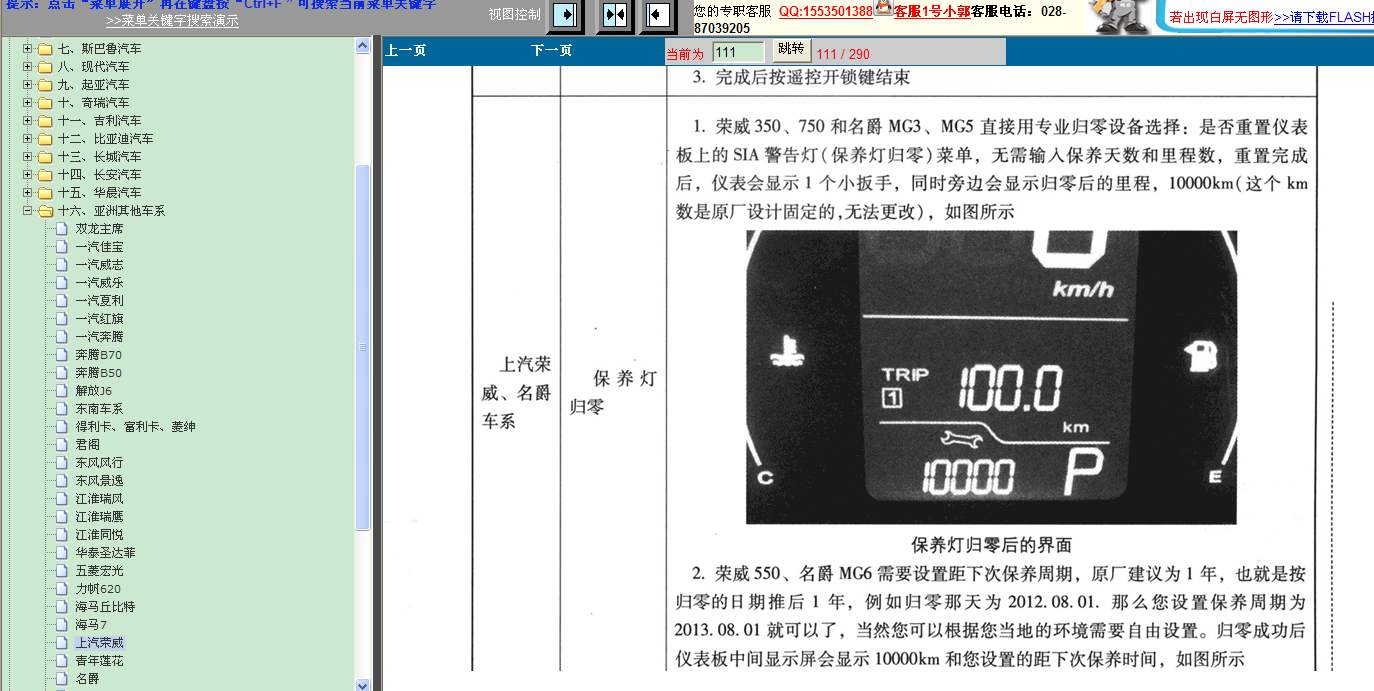Image resolution: width=1374 pixels, height=691 pixels.
Task: Click the tree panel vertical scrollbar thumb
Action: pos(363,347)
